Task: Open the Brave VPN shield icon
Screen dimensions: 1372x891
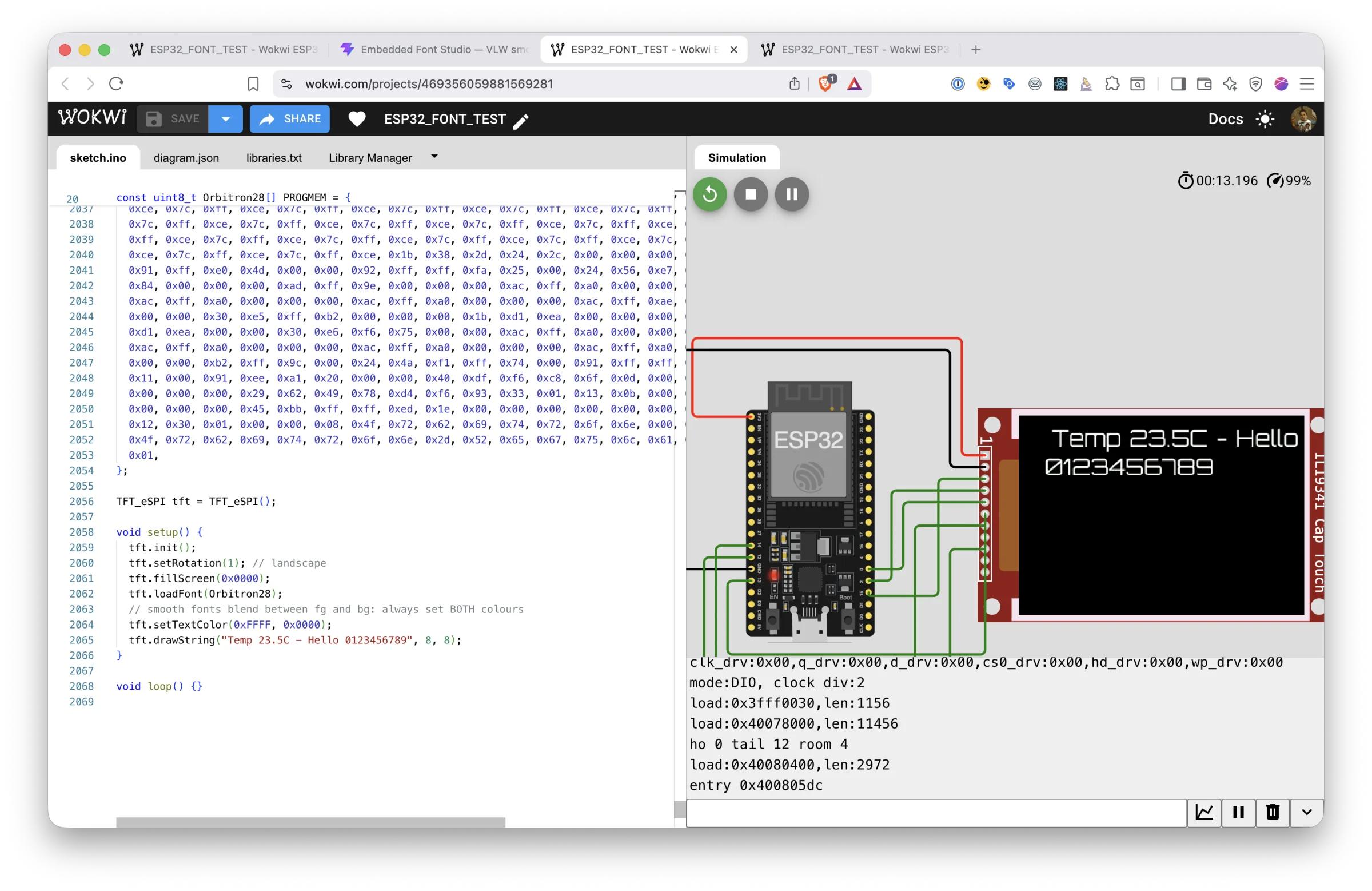Action: [x=1255, y=84]
